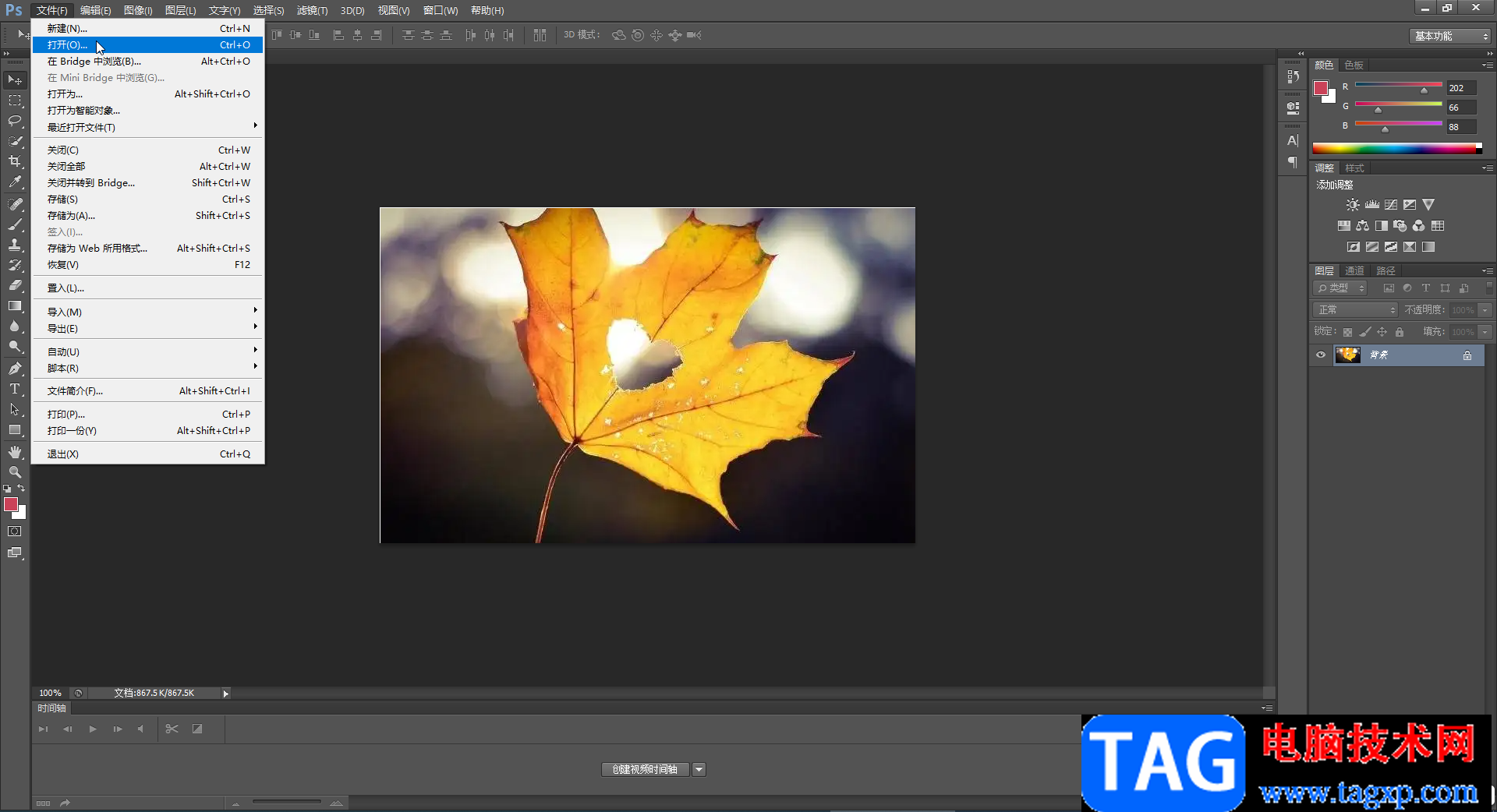The image size is (1497, 812).
Task: Switch to the 色板 tab
Action: click(x=1354, y=65)
